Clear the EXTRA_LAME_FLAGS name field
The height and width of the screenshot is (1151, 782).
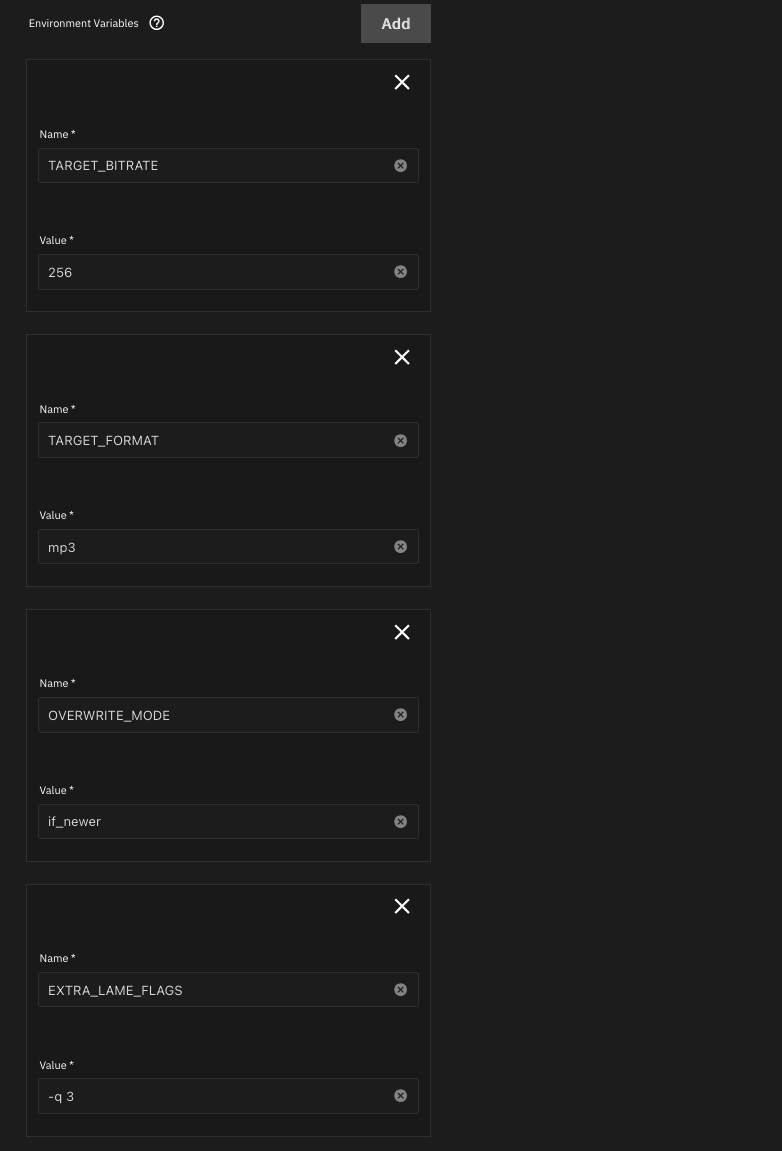pos(400,989)
